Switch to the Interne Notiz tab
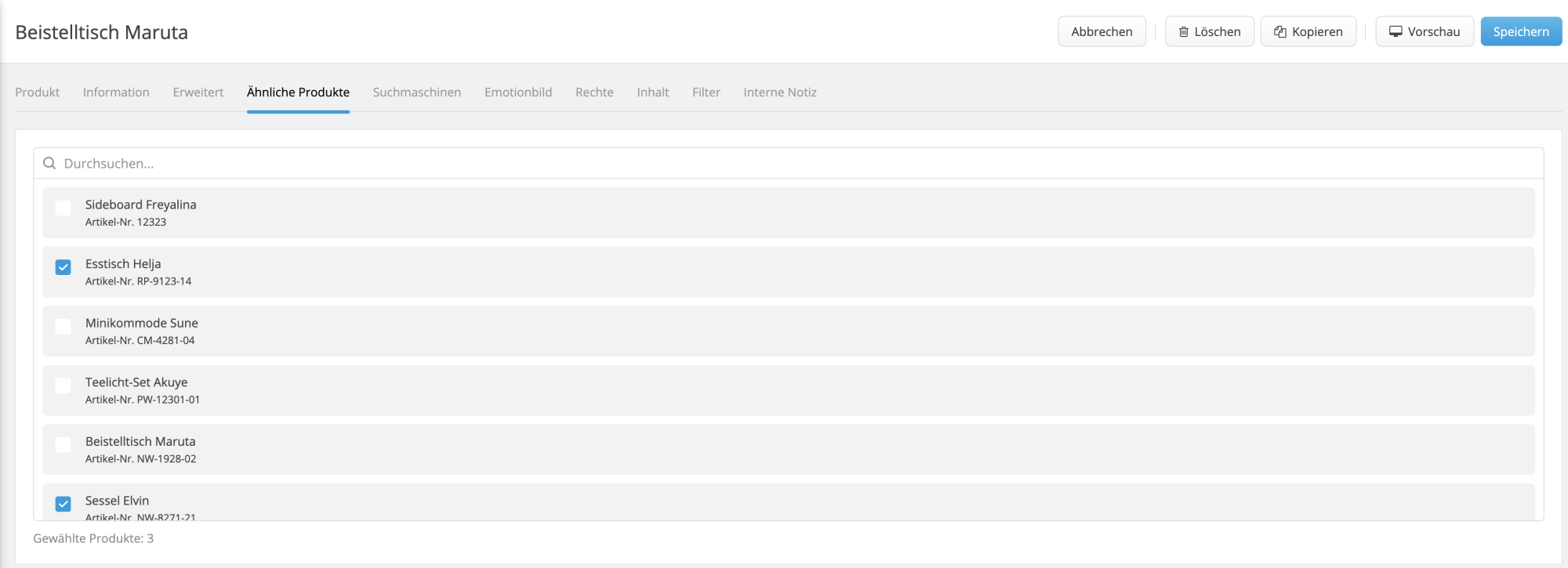This screenshot has width=1568, height=568. pos(780,92)
